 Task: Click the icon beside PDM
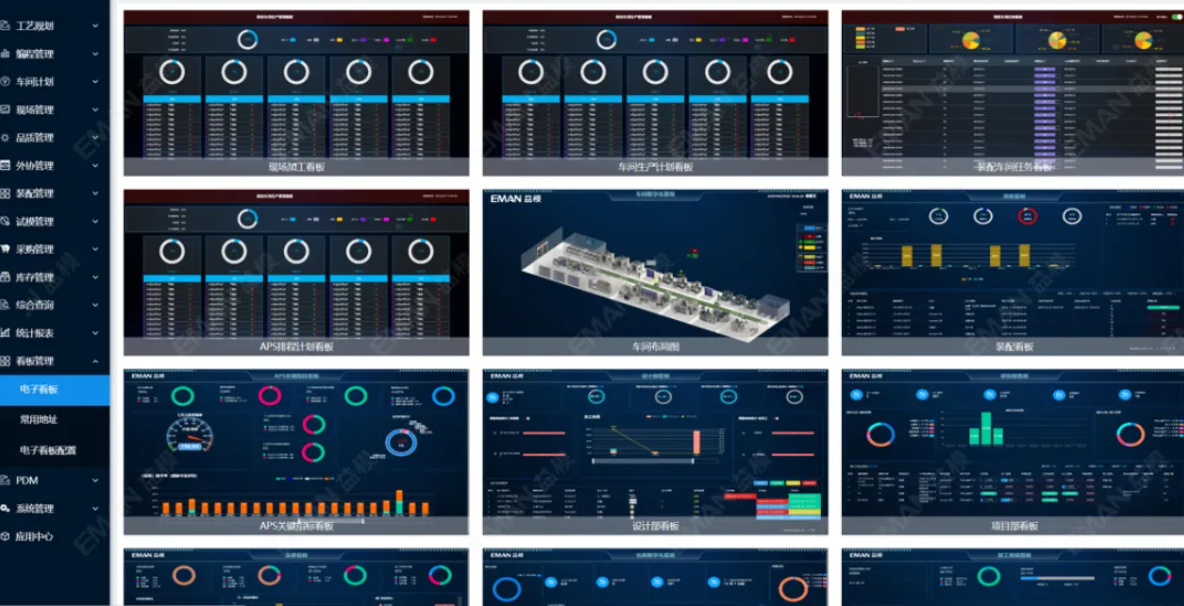point(5,480)
